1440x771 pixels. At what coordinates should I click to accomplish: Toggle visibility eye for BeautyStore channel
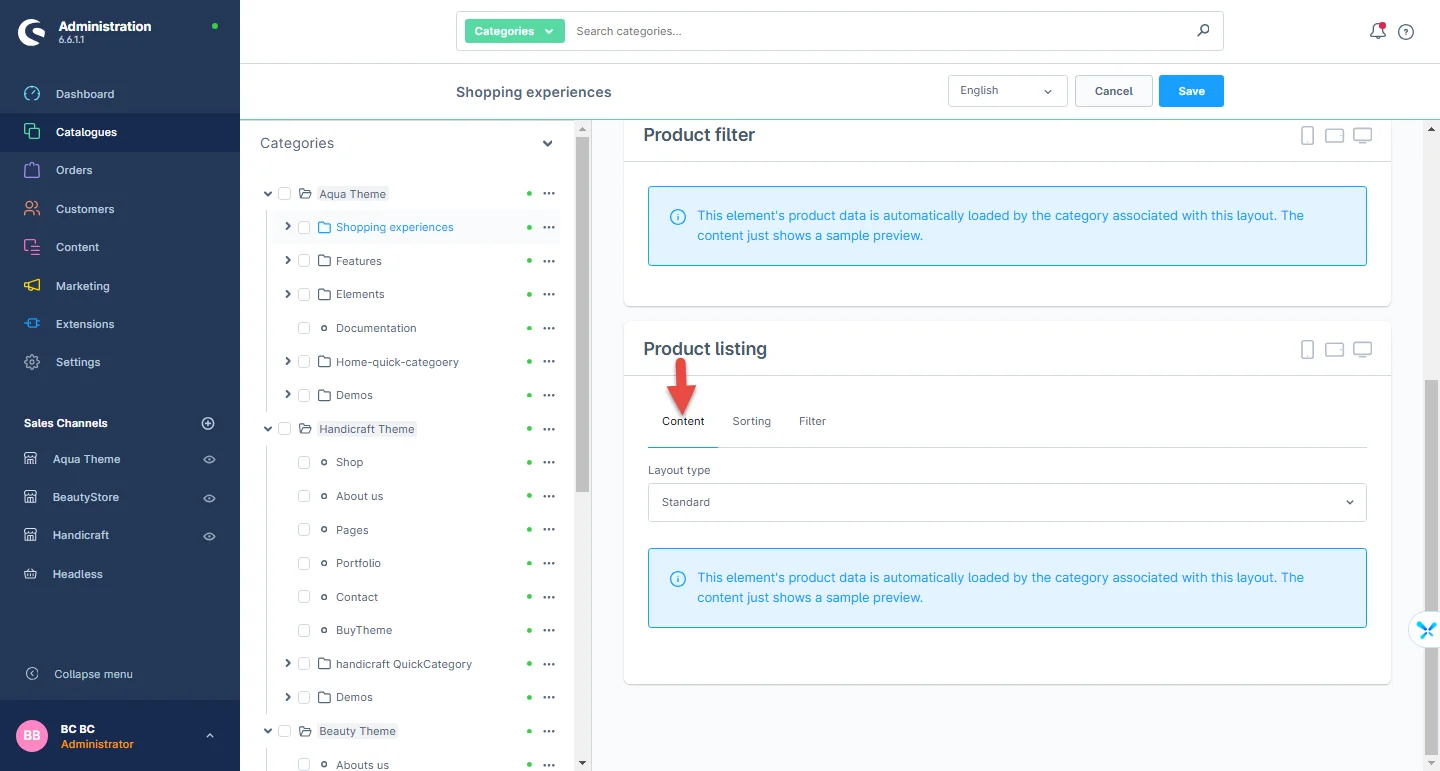[209, 498]
